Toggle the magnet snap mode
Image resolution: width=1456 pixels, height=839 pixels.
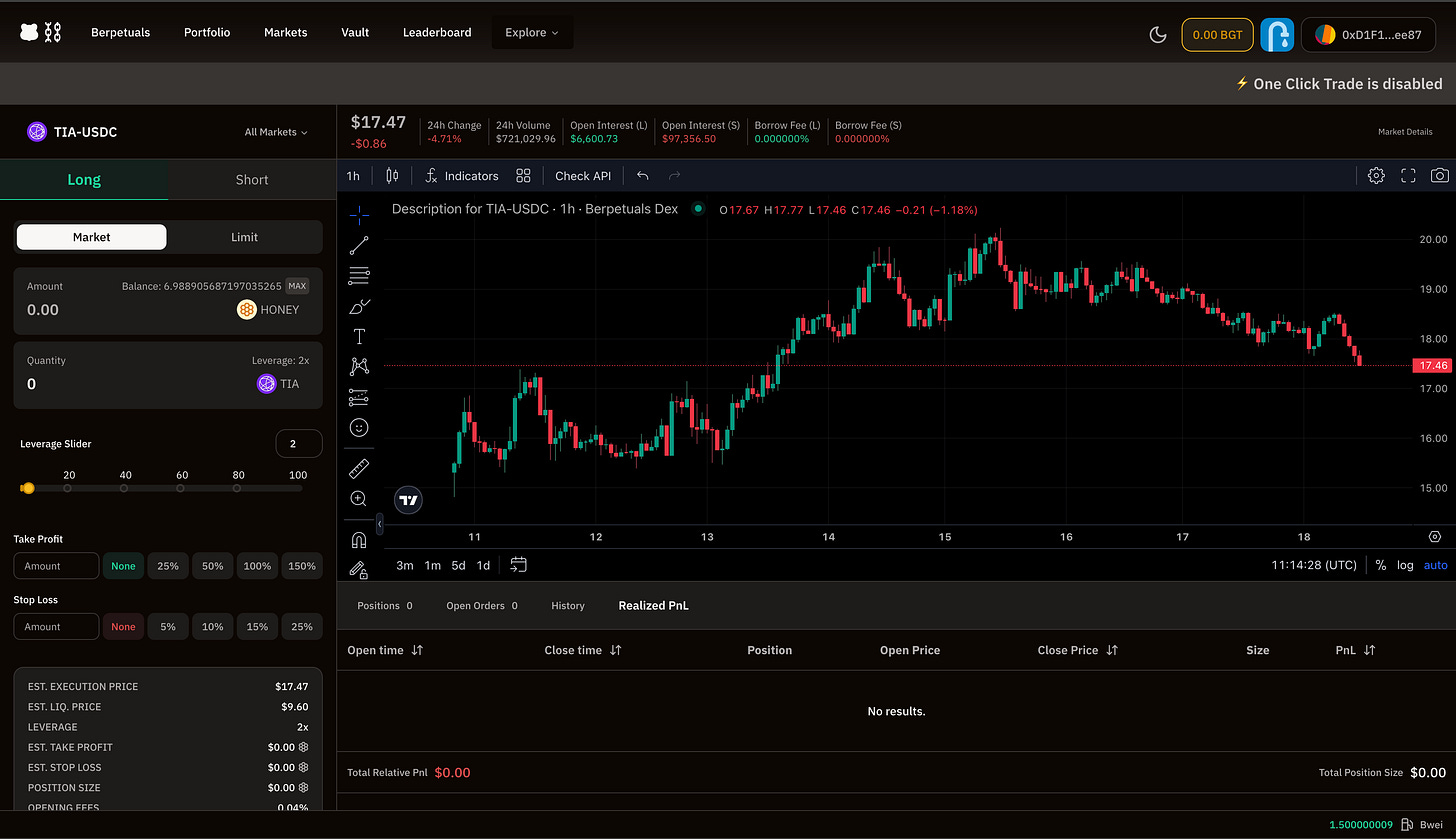click(359, 540)
